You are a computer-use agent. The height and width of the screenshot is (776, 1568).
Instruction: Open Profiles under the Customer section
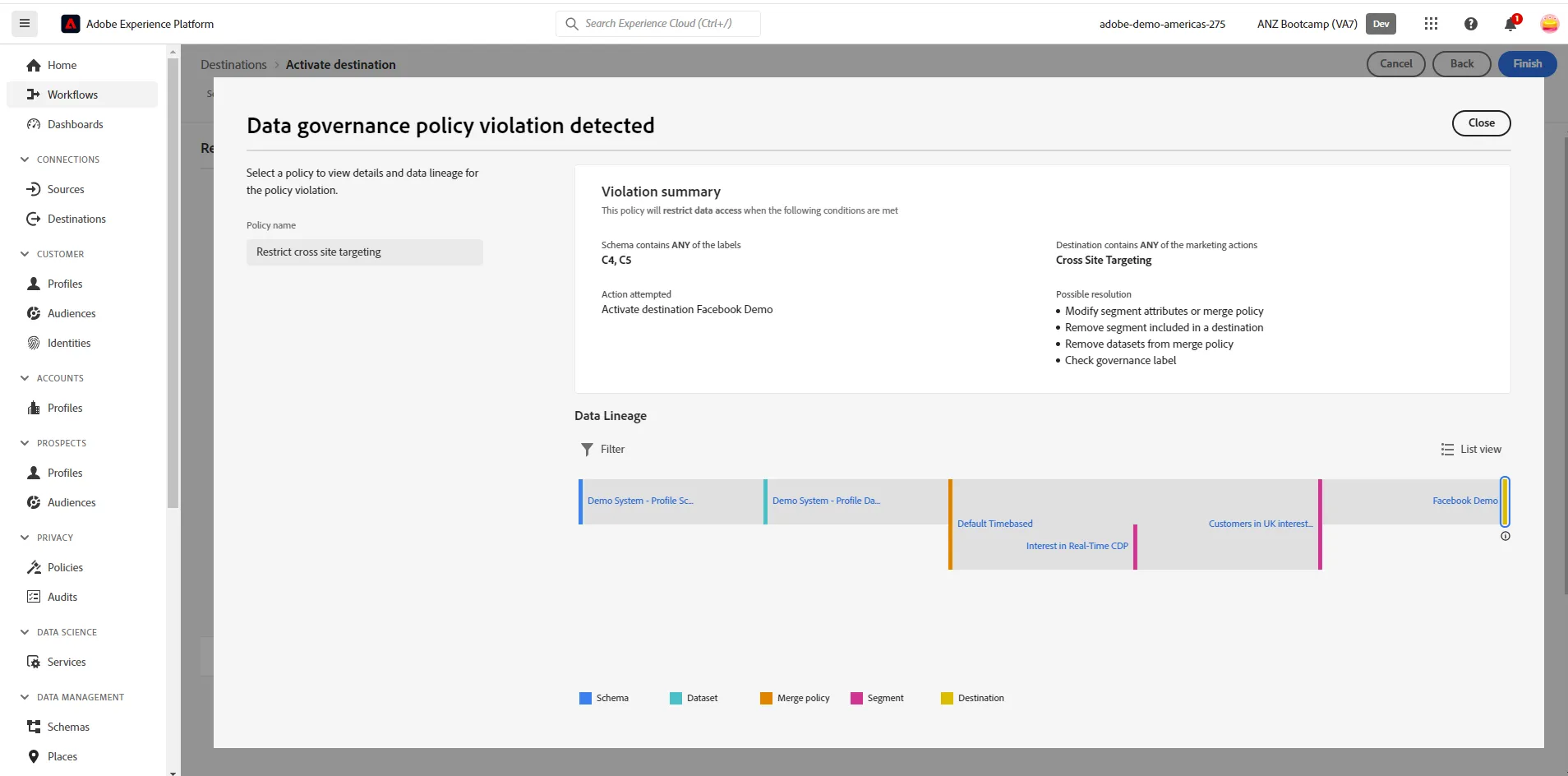[82, 284]
